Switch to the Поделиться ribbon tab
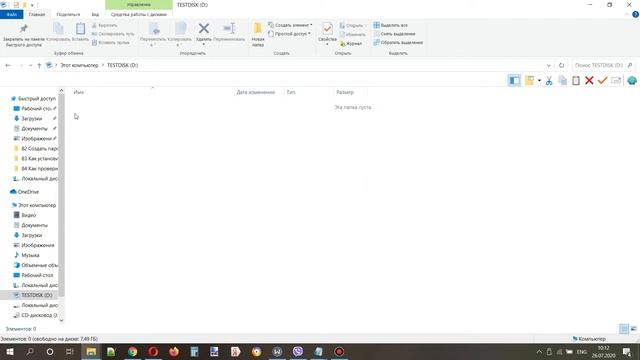Screen dimensions: 640x360 point(68,14)
